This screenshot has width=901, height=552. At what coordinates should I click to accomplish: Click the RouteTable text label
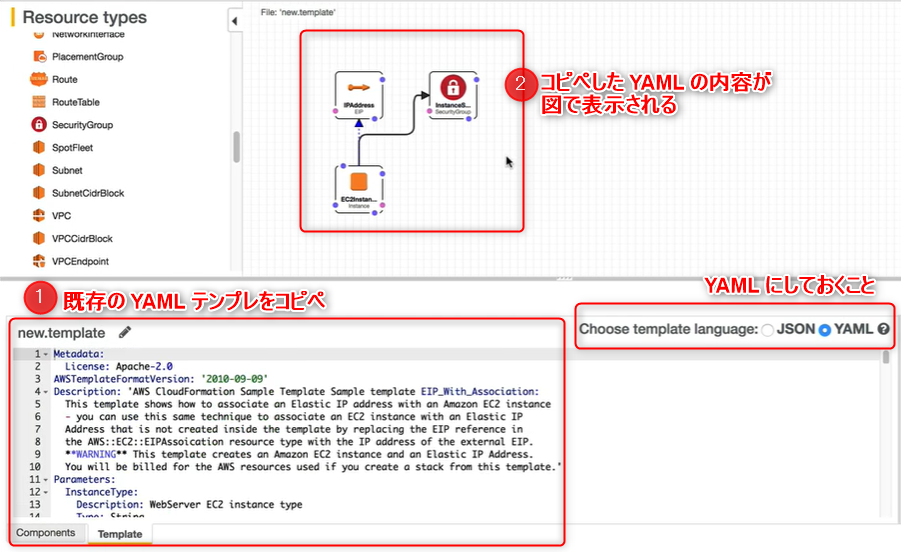tap(76, 102)
